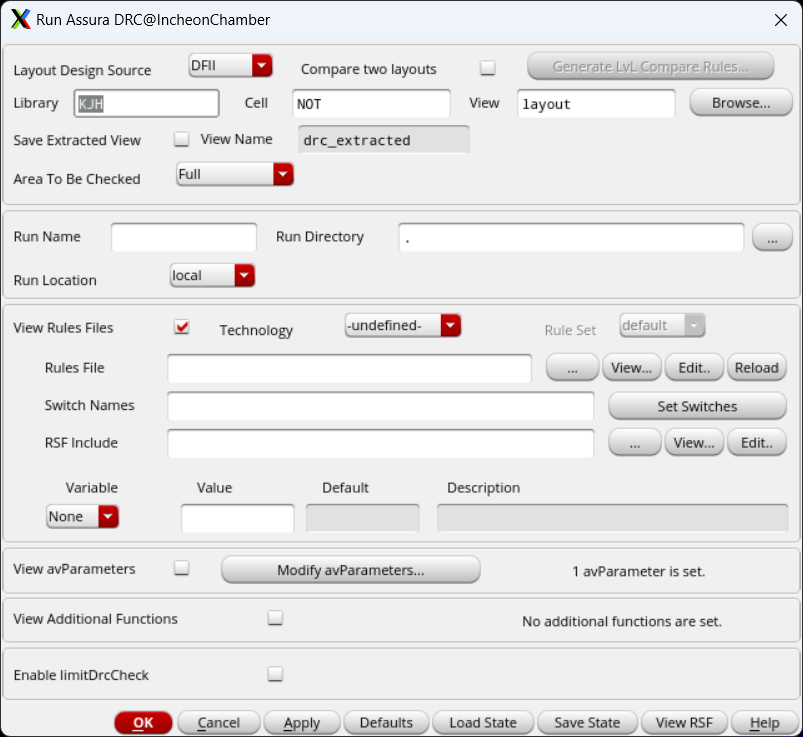
Task: Click the Cancel button
Action: 219,723
